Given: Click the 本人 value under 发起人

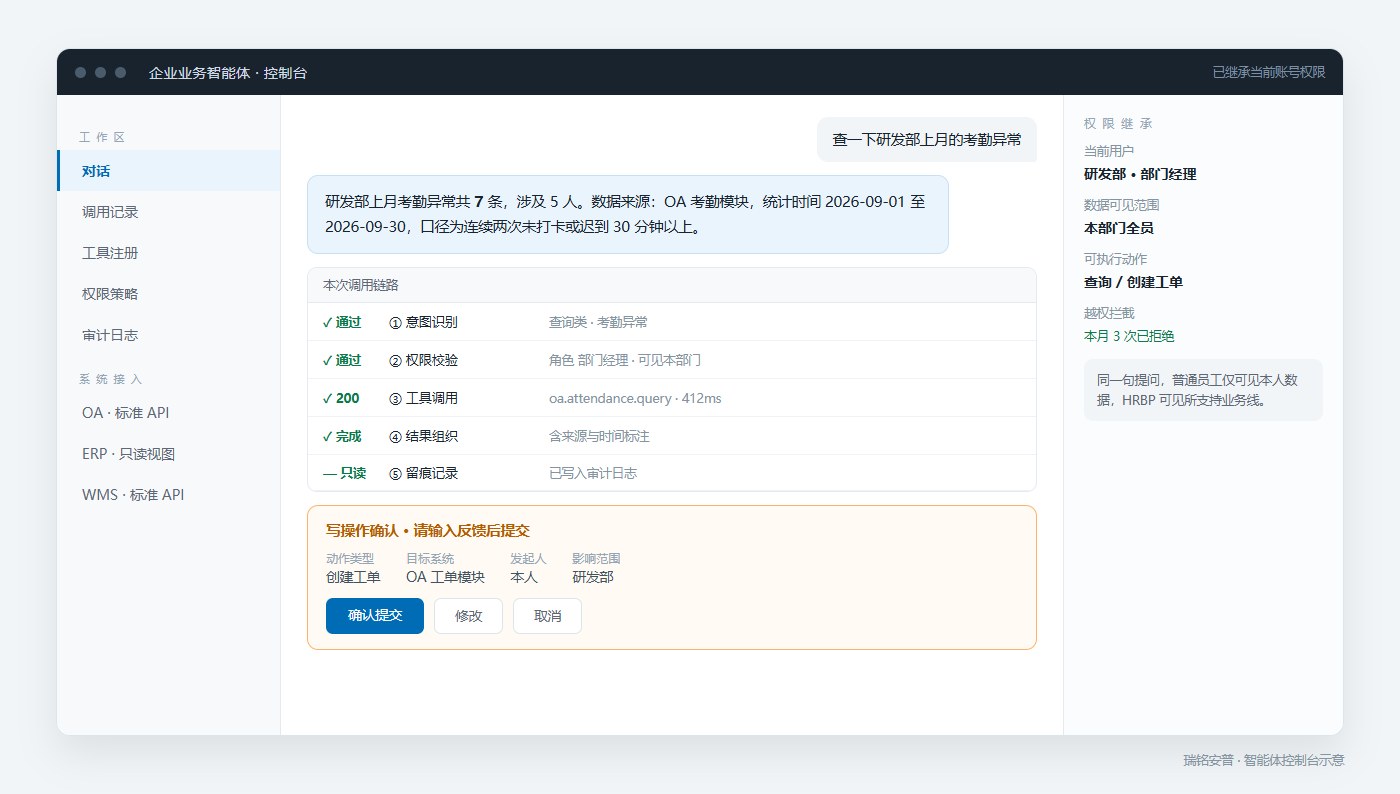Looking at the screenshot, I should (x=524, y=577).
